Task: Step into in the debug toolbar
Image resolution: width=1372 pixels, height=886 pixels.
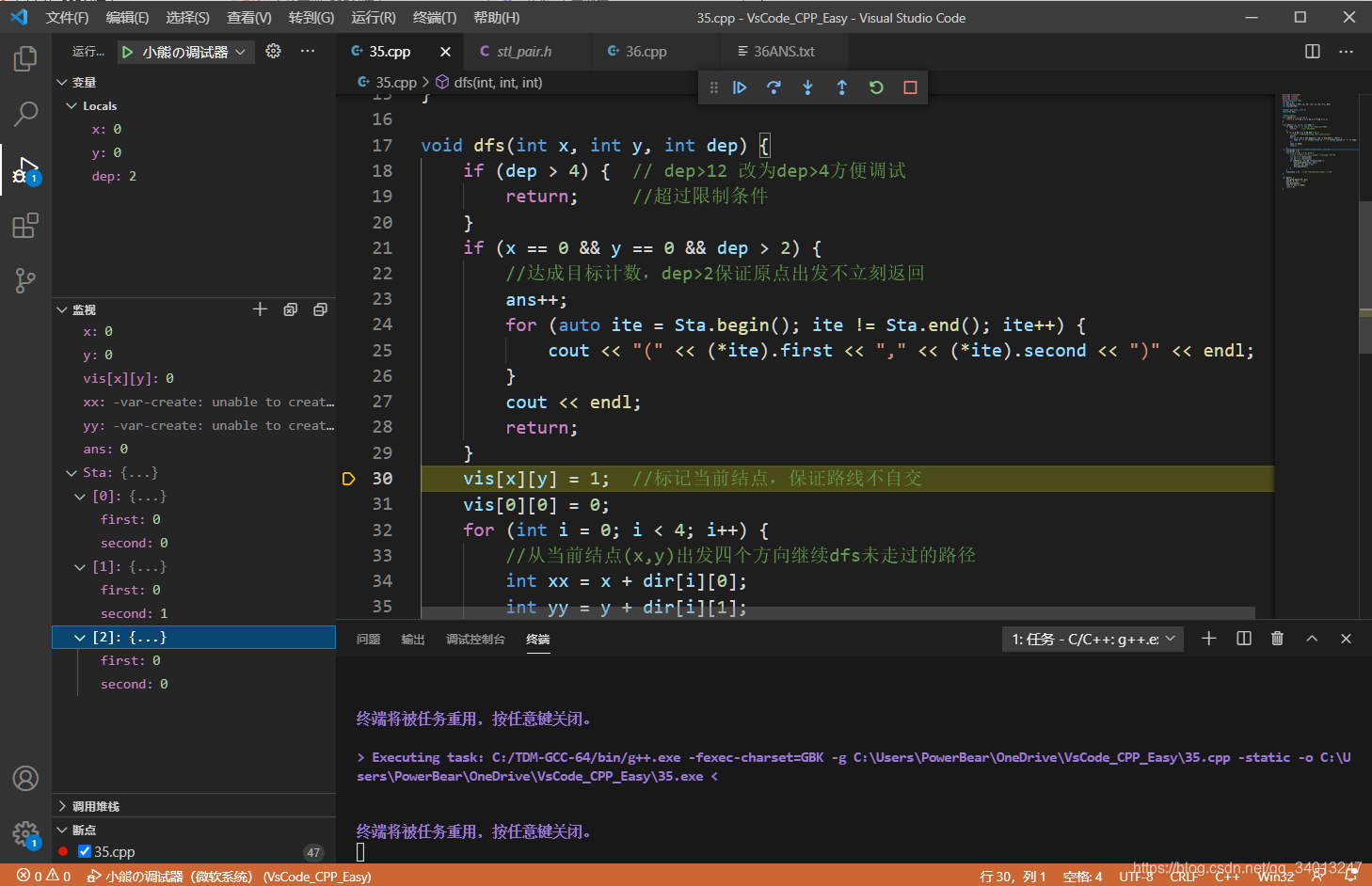Action: (x=807, y=87)
